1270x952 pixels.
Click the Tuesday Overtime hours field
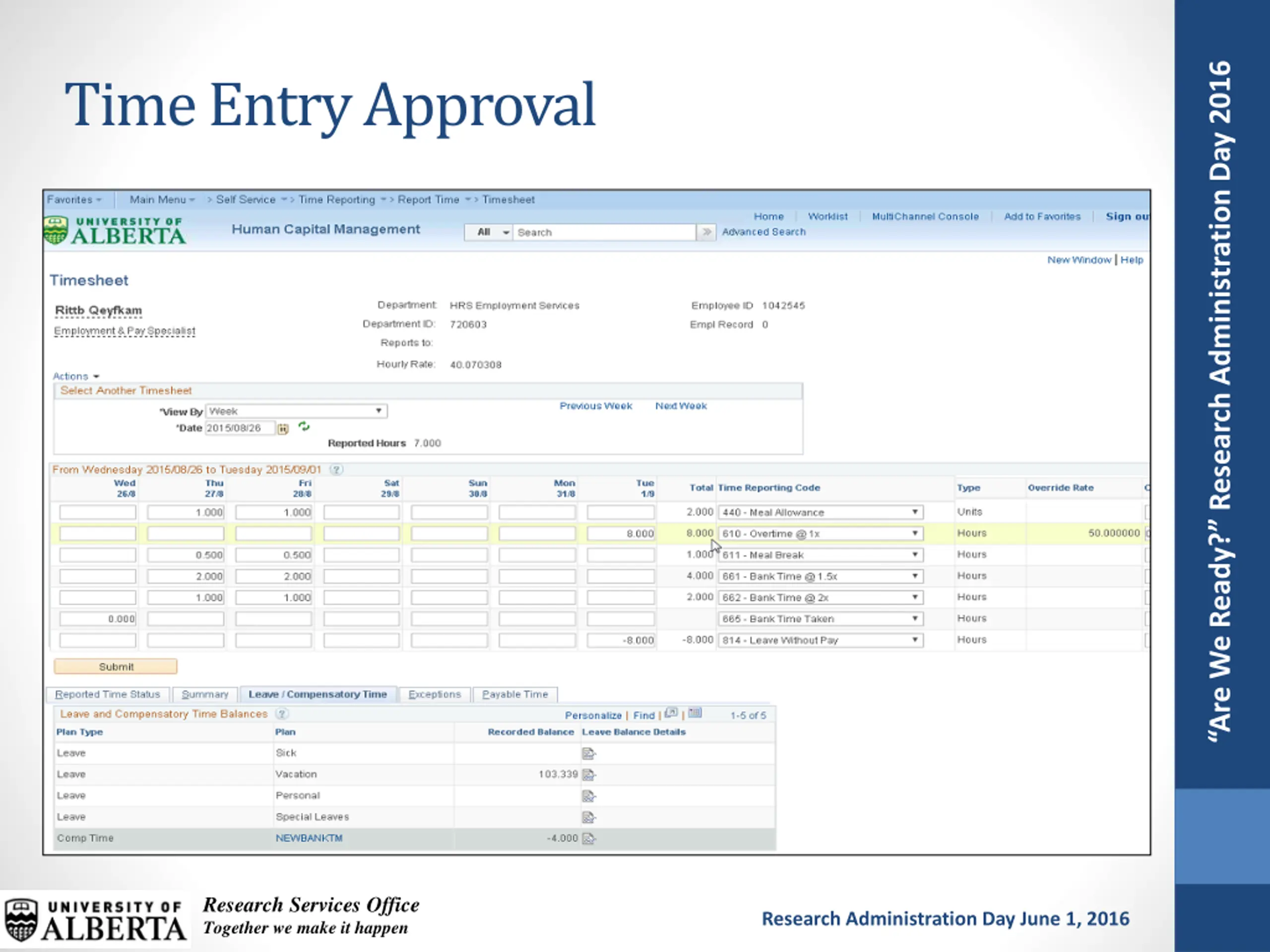point(621,534)
